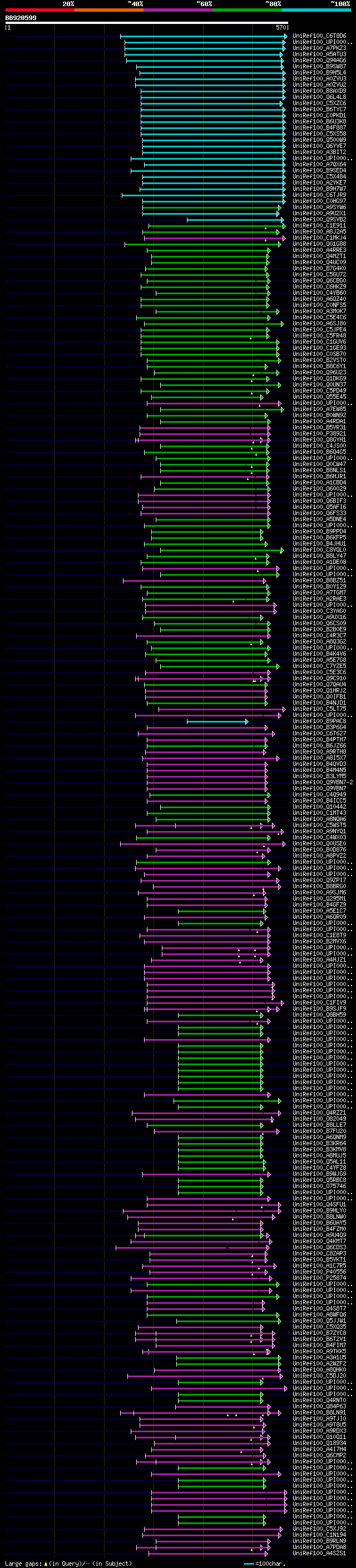The height and width of the screenshot is (1568, 356).
Task: Select the UniRef100_B8AXD9 label
Action: [319, 91]
